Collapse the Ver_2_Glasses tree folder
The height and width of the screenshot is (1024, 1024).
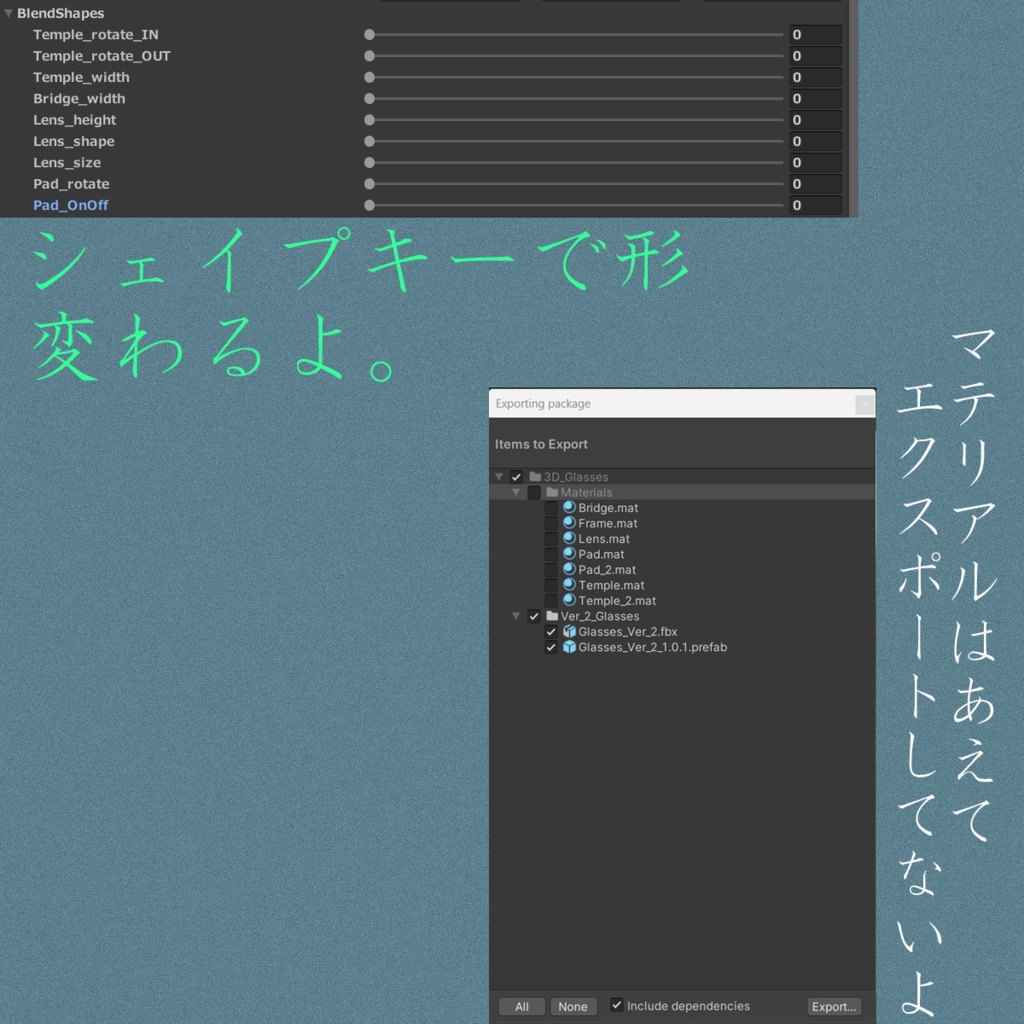pyautogui.click(x=516, y=616)
